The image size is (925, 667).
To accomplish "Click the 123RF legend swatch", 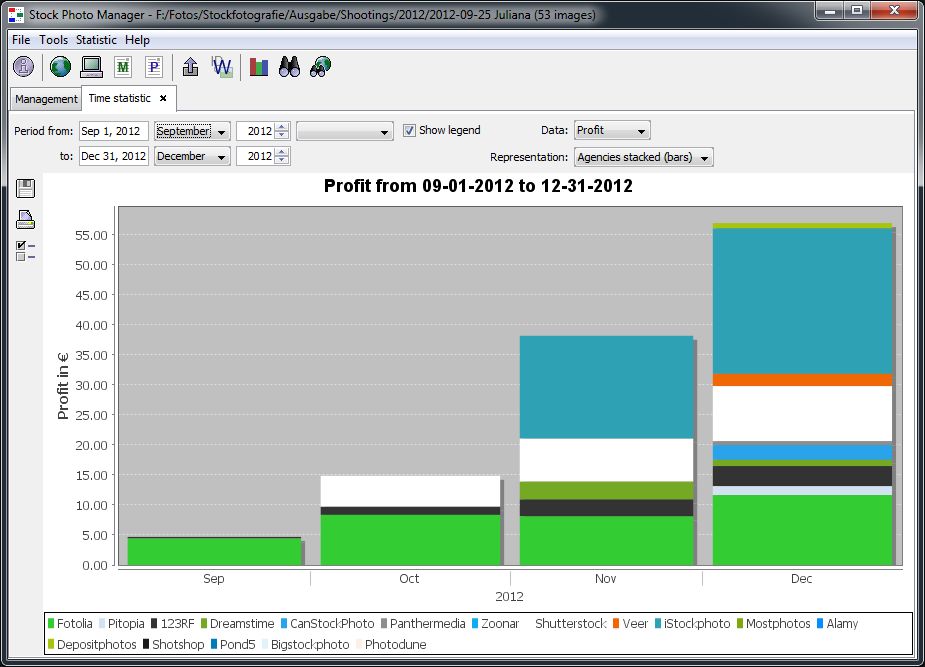I will (x=155, y=623).
